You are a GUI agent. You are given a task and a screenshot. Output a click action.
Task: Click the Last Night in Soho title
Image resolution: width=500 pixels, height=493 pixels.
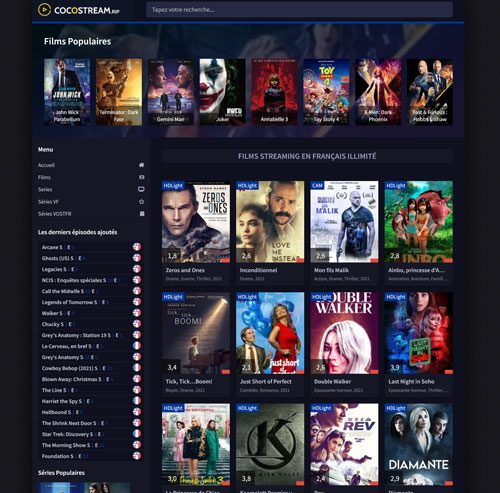(x=411, y=382)
